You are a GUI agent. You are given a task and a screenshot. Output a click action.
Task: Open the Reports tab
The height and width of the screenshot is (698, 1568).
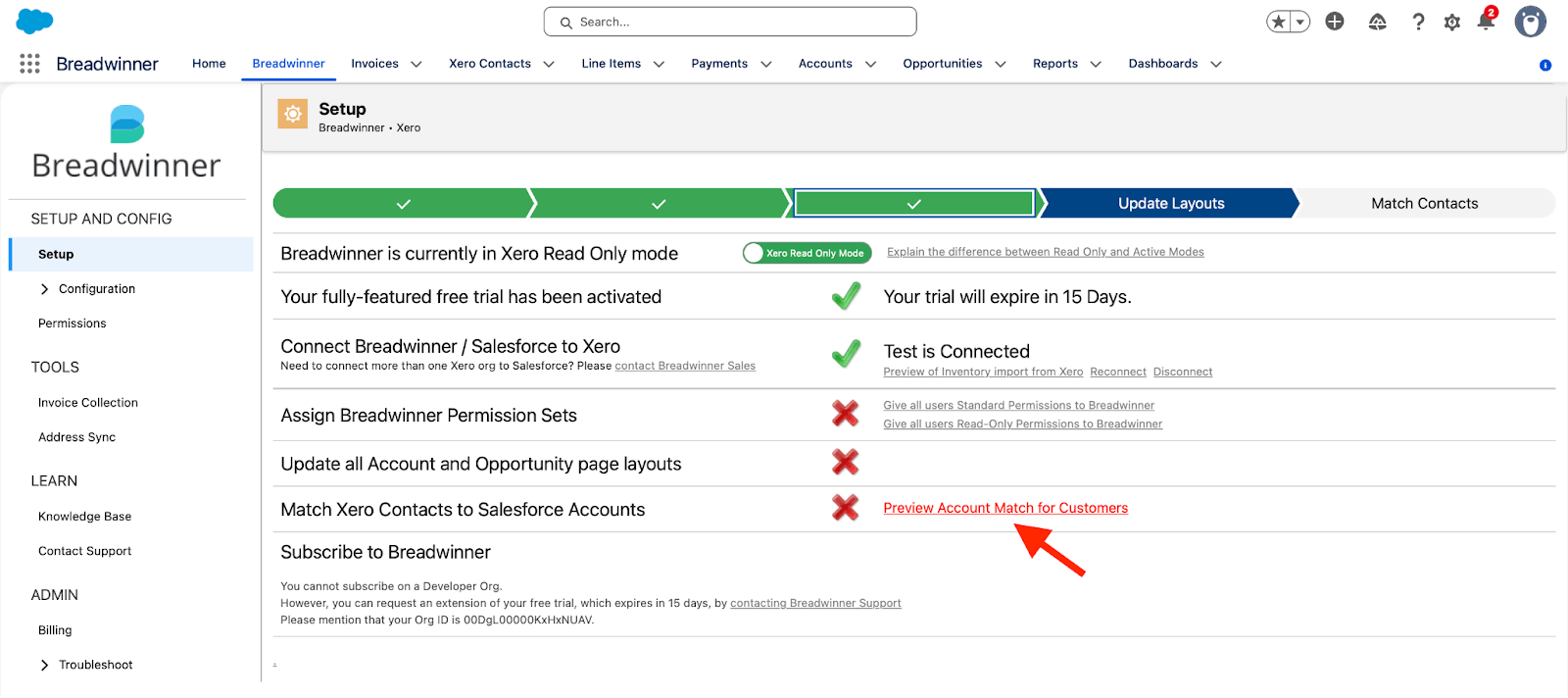1055,64
